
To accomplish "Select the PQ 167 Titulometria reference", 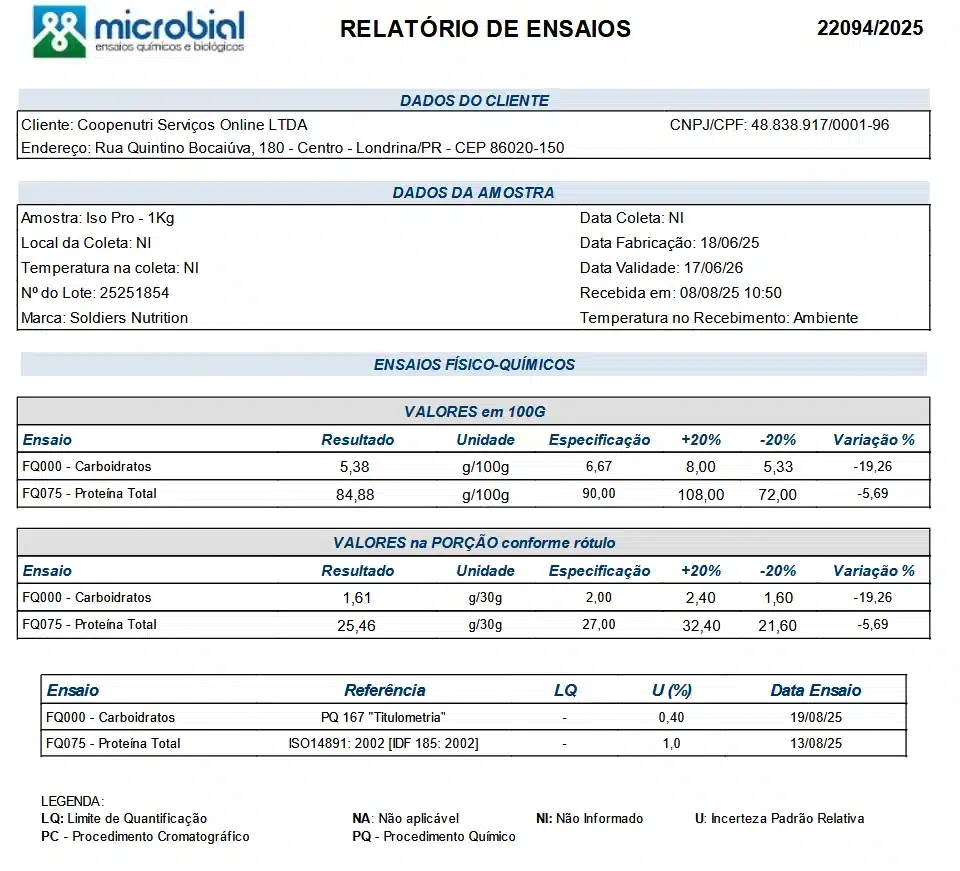I will pos(383,717).
